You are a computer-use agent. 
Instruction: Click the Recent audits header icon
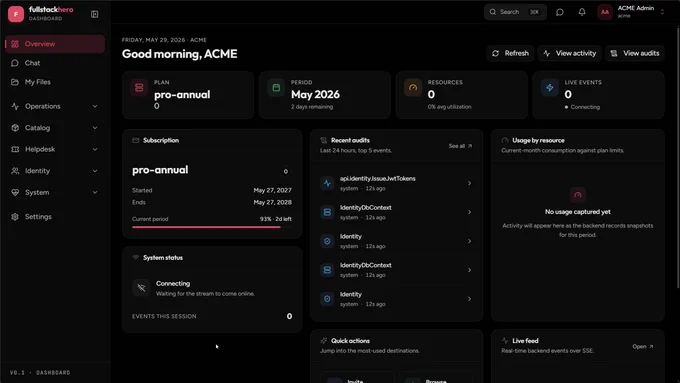click(324, 141)
